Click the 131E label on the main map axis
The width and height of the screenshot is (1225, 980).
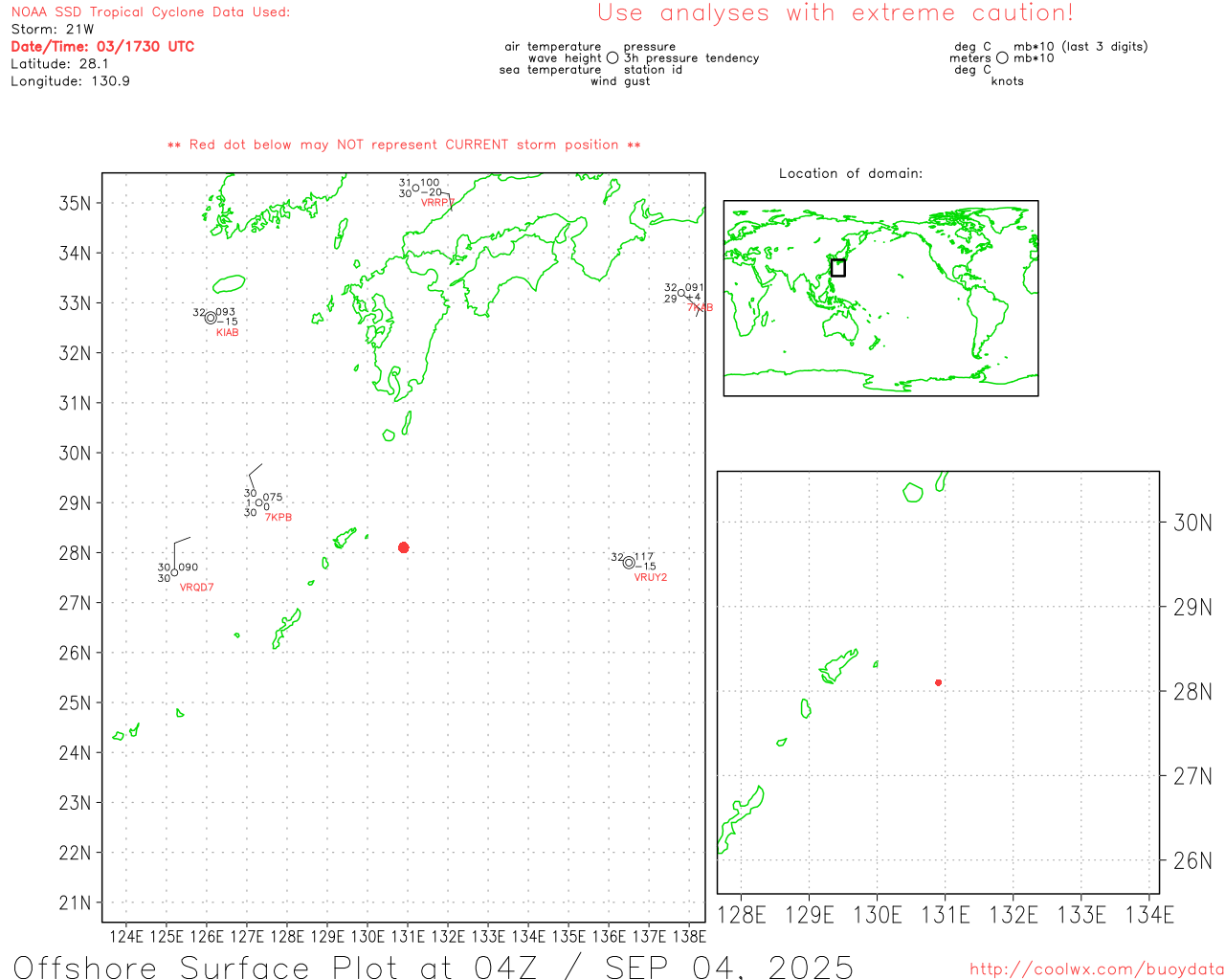point(408,937)
